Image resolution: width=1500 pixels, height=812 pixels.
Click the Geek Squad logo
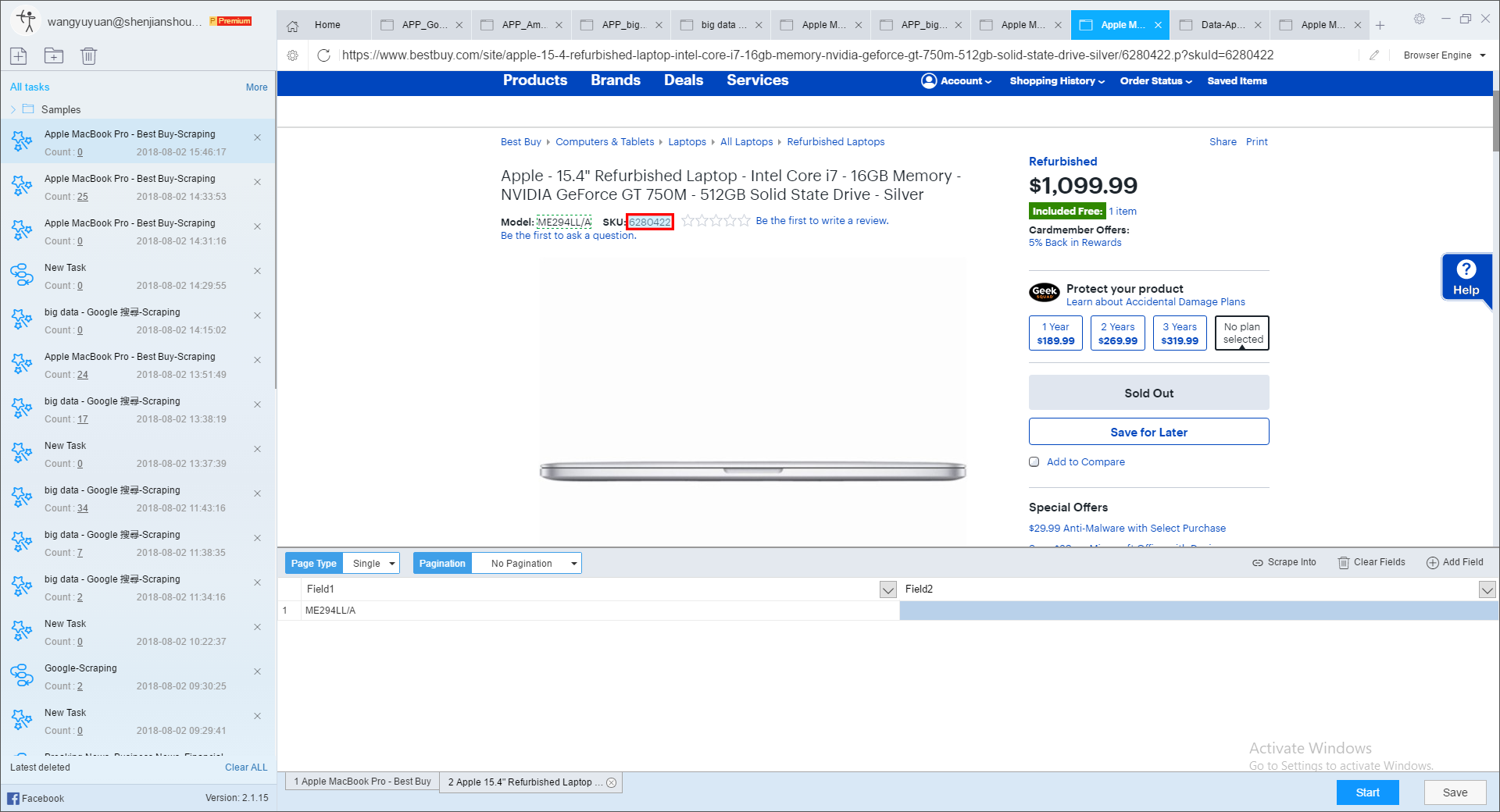tap(1045, 293)
